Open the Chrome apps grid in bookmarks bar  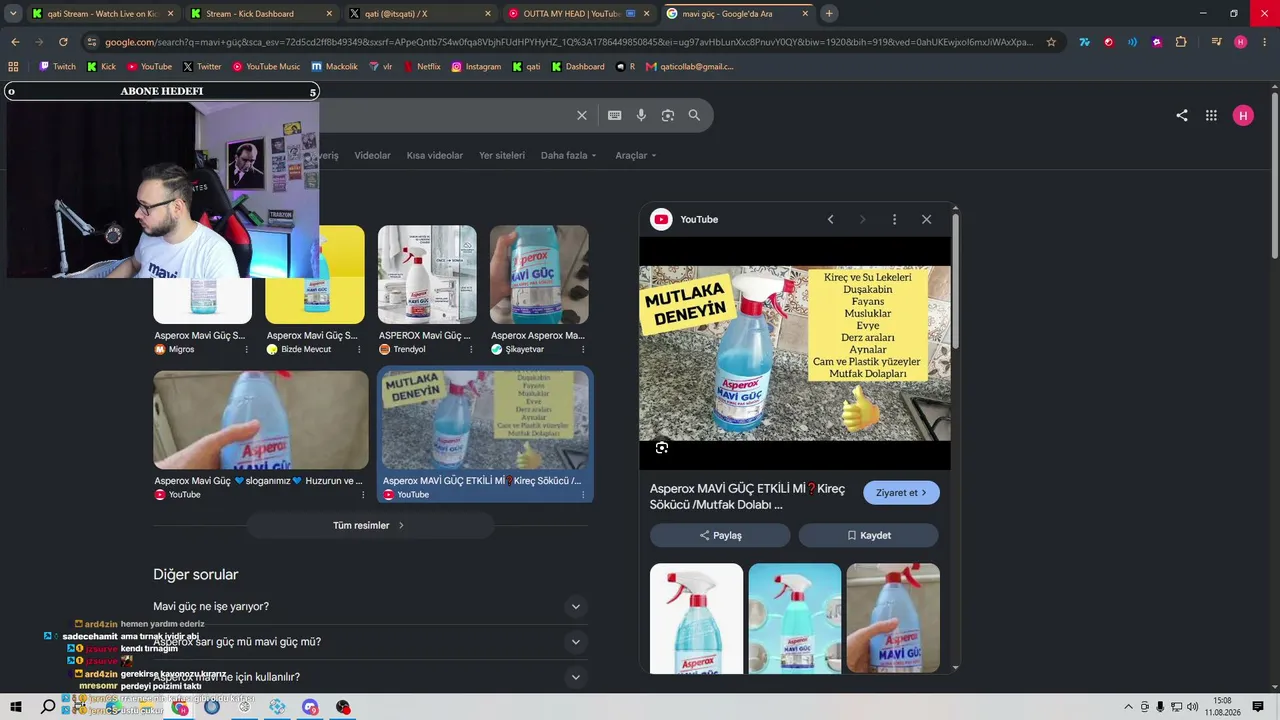point(13,67)
